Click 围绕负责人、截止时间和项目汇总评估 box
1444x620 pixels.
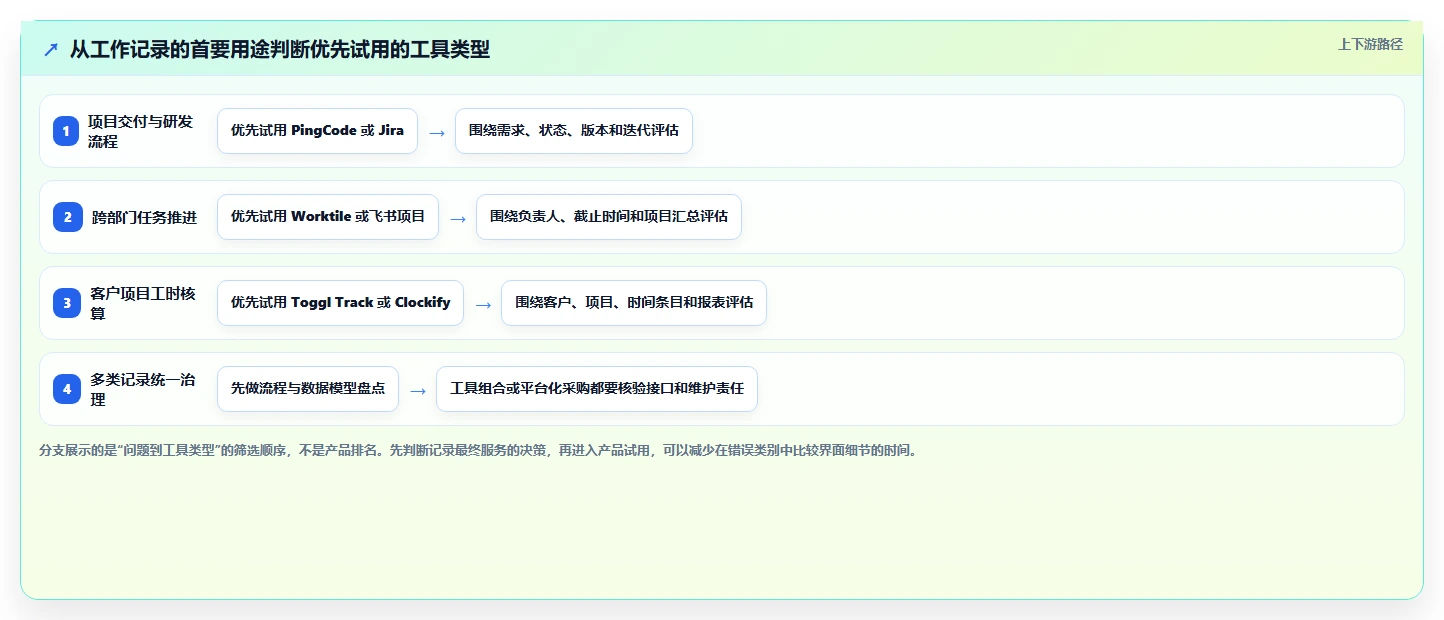(x=609, y=217)
